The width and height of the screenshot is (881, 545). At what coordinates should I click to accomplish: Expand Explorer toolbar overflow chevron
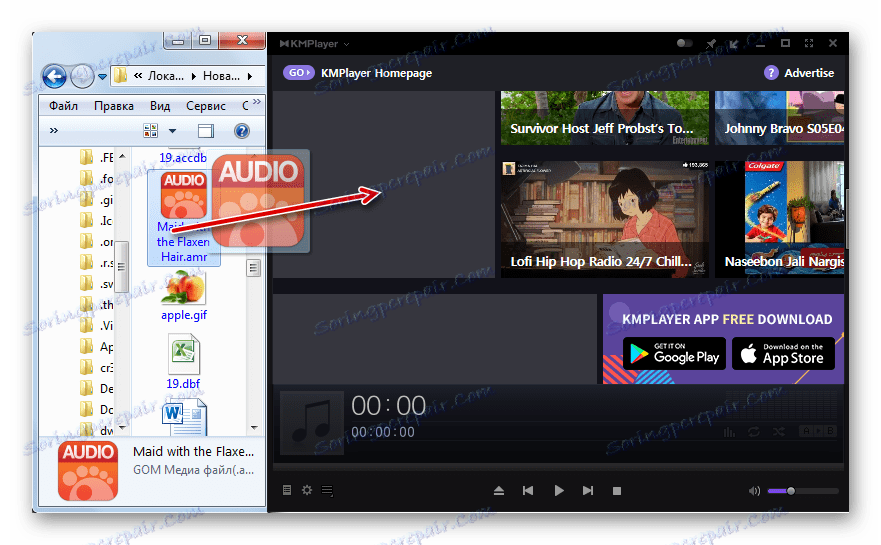point(53,131)
